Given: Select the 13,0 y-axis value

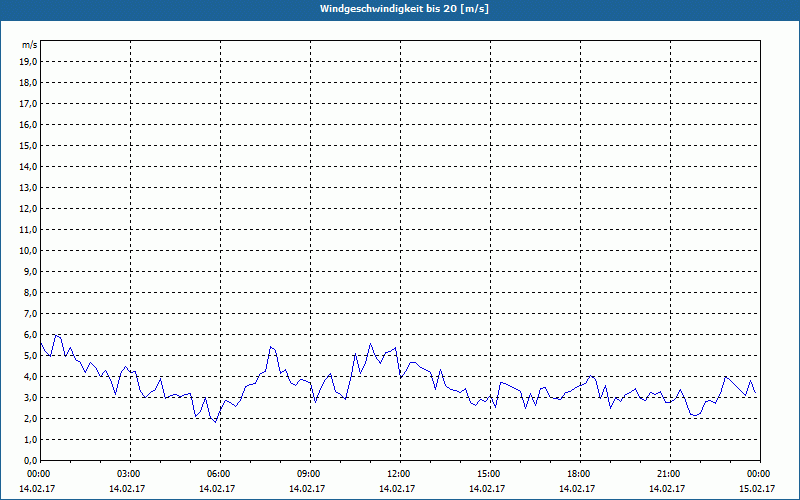Looking at the screenshot, I should click(x=28, y=187).
